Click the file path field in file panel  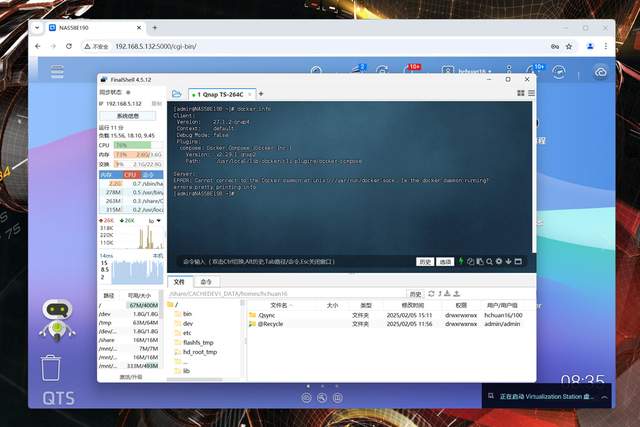click(286, 294)
